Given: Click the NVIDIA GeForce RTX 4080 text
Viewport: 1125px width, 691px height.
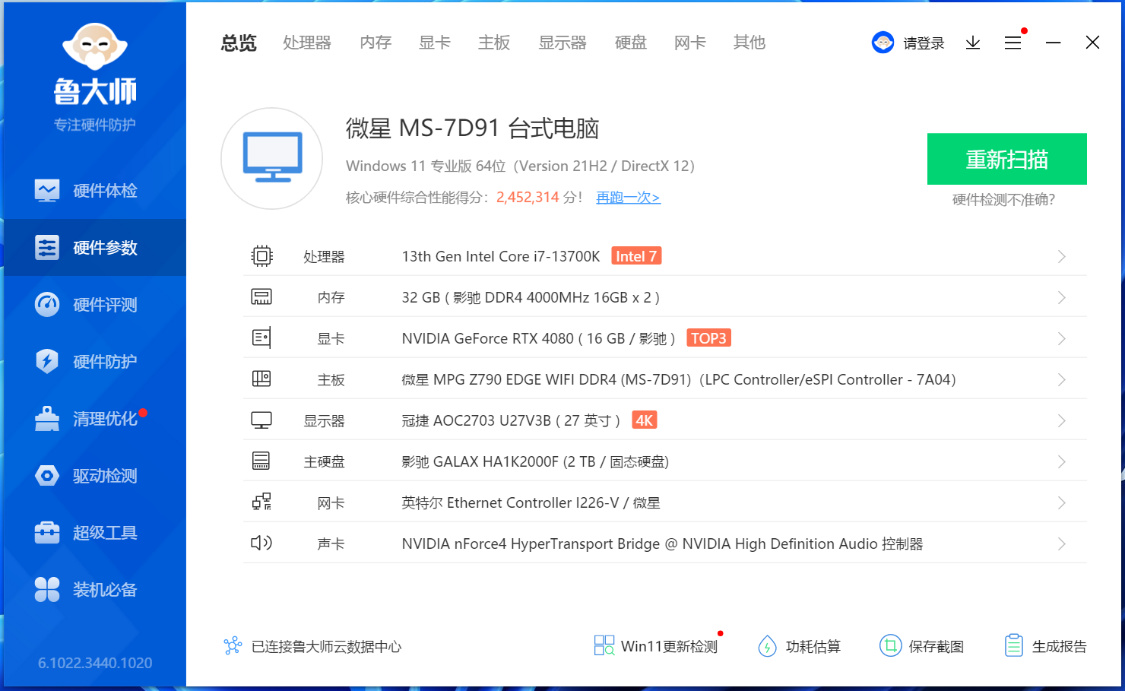Looking at the screenshot, I should 488,339.
